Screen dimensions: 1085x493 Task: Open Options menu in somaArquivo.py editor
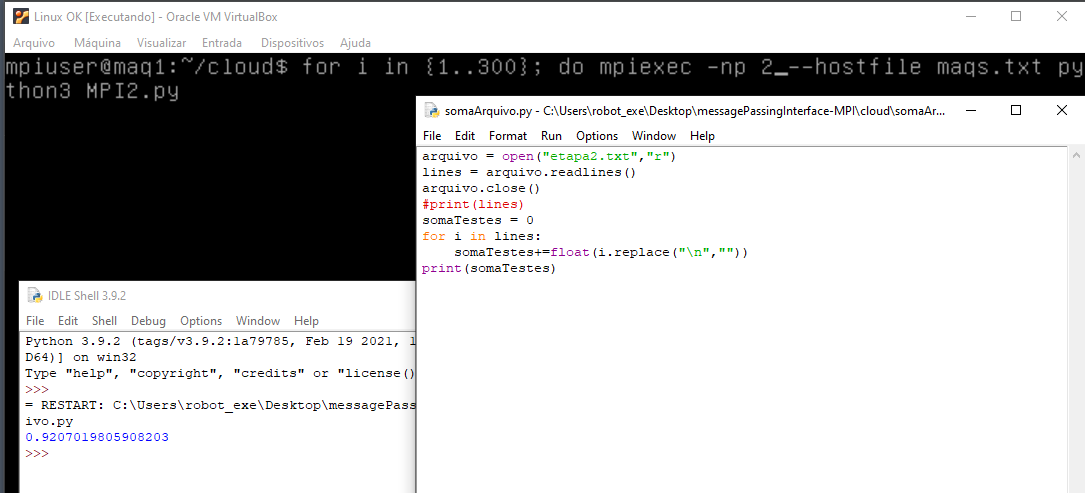point(597,136)
